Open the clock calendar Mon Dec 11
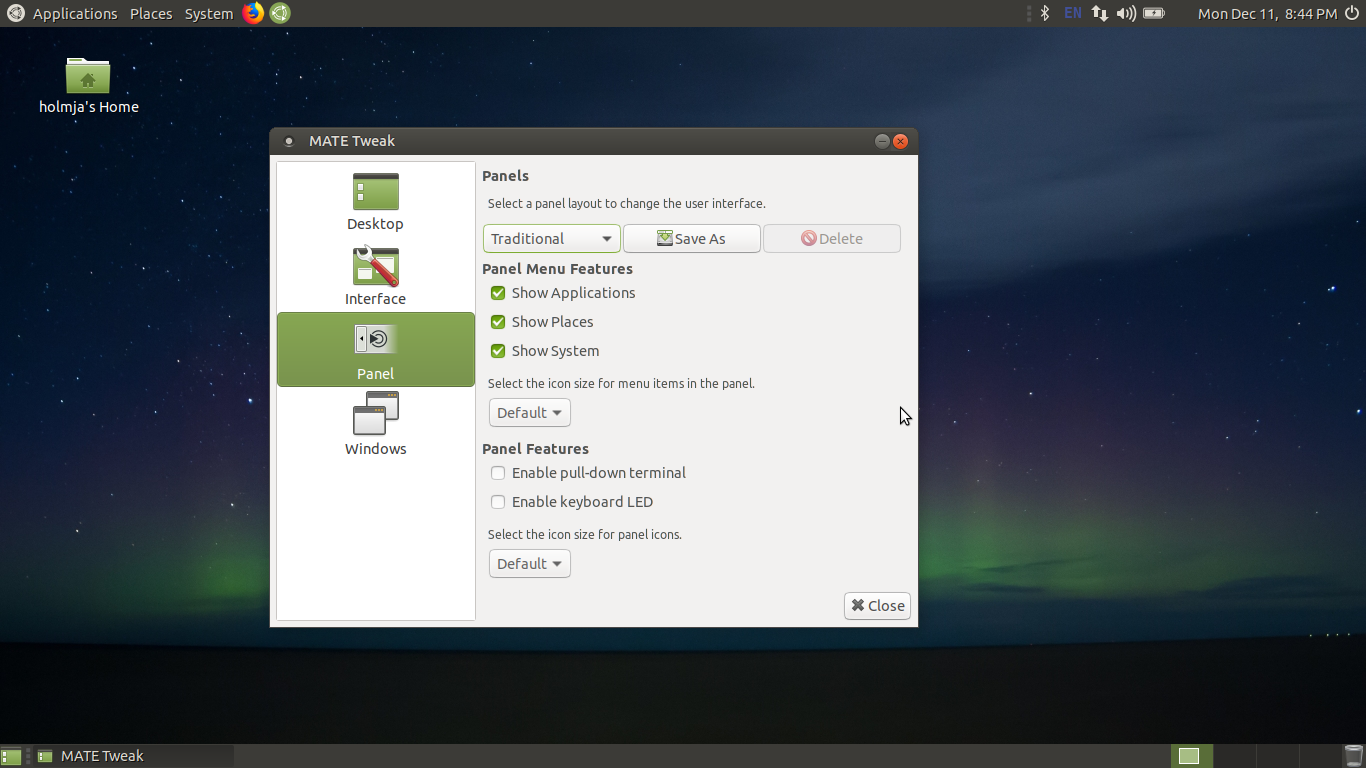 pos(1267,13)
